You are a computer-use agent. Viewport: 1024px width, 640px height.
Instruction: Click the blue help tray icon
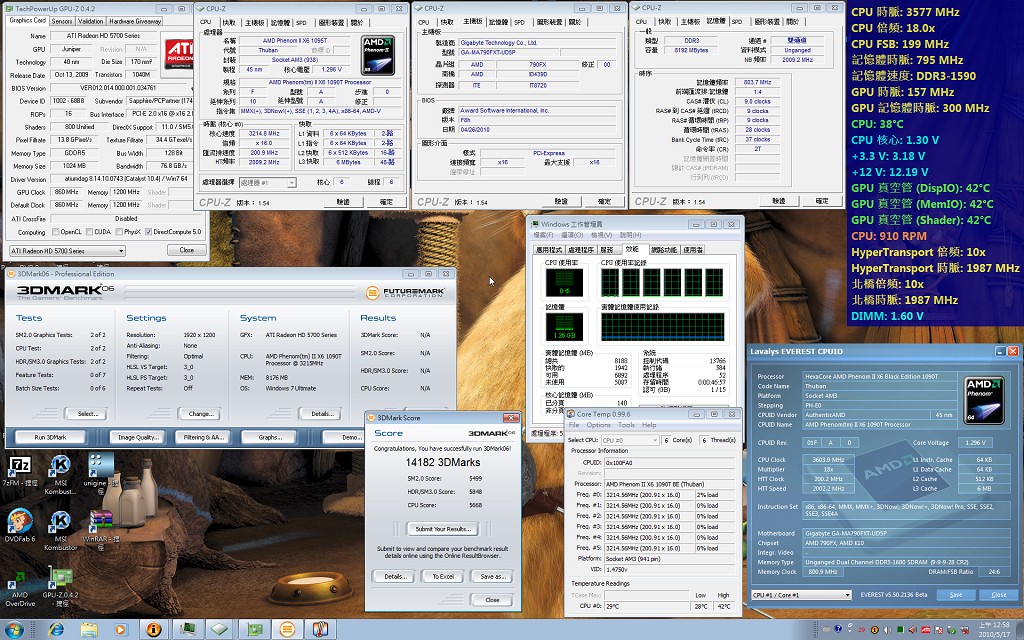pyautogui.click(x=839, y=630)
